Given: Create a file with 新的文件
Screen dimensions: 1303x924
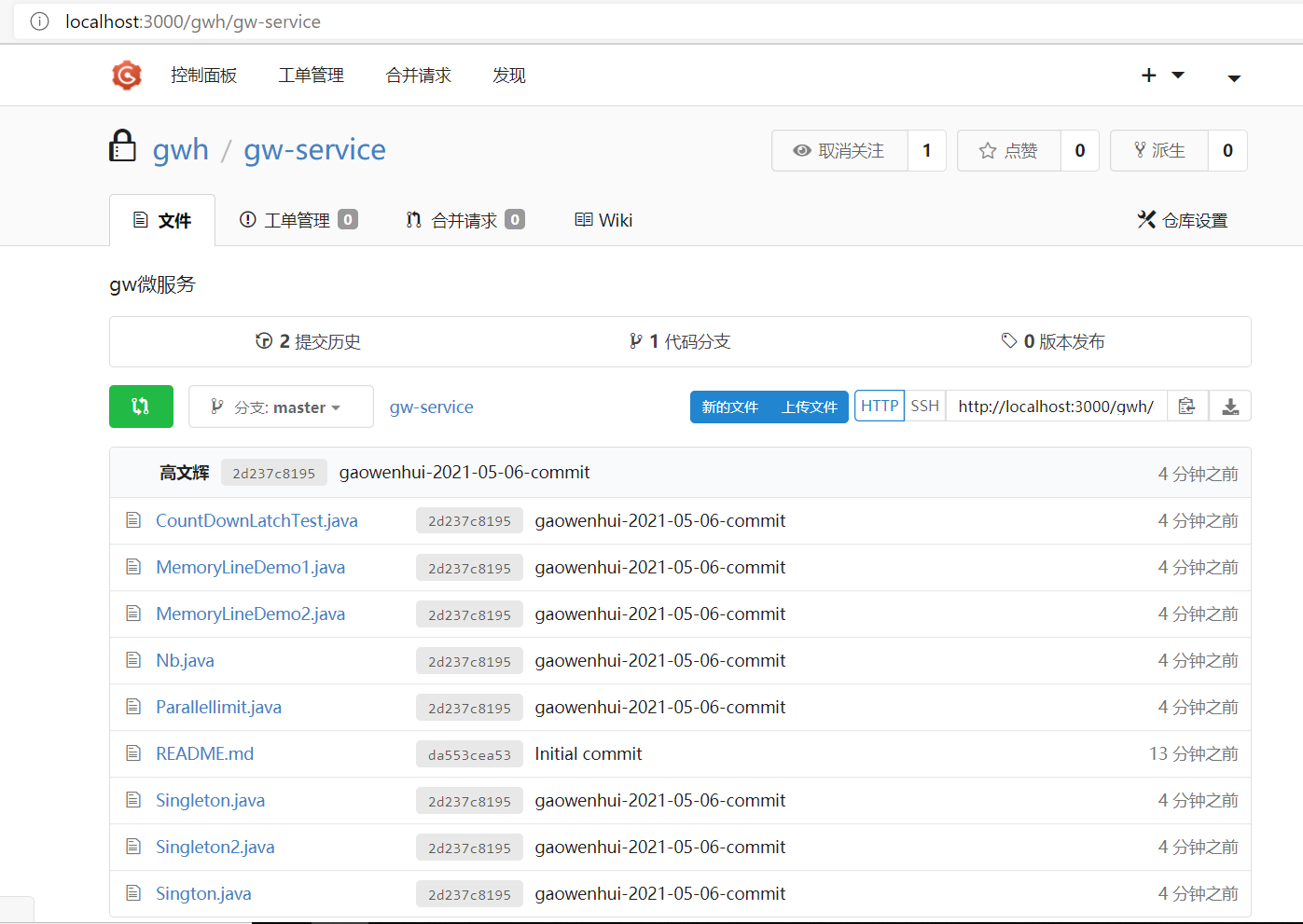Looking at the screenshot, I should 728,407.
